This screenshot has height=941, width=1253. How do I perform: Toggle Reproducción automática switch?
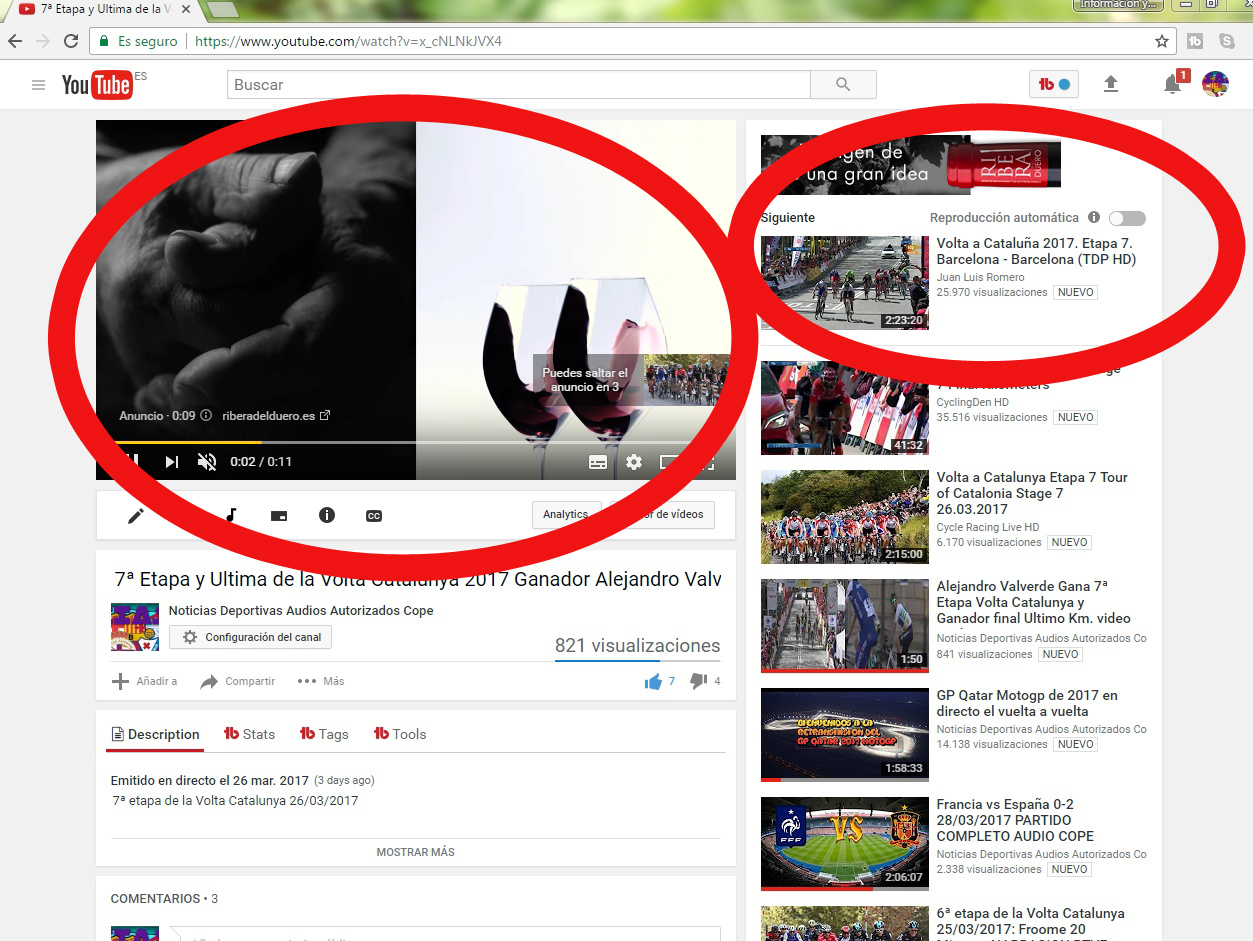click(1127, 218)
